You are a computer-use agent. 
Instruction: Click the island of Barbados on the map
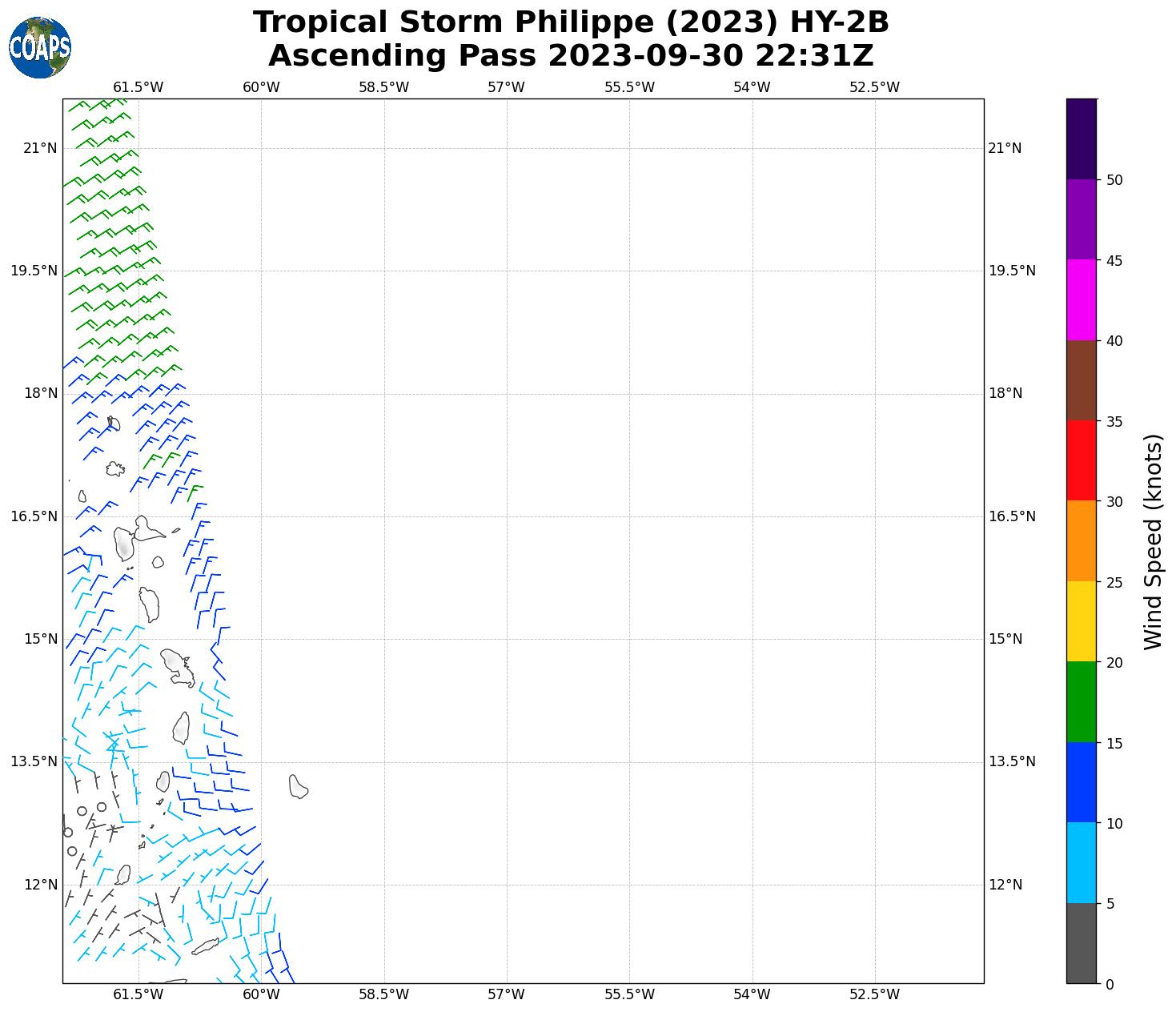(x=298, y=787)
